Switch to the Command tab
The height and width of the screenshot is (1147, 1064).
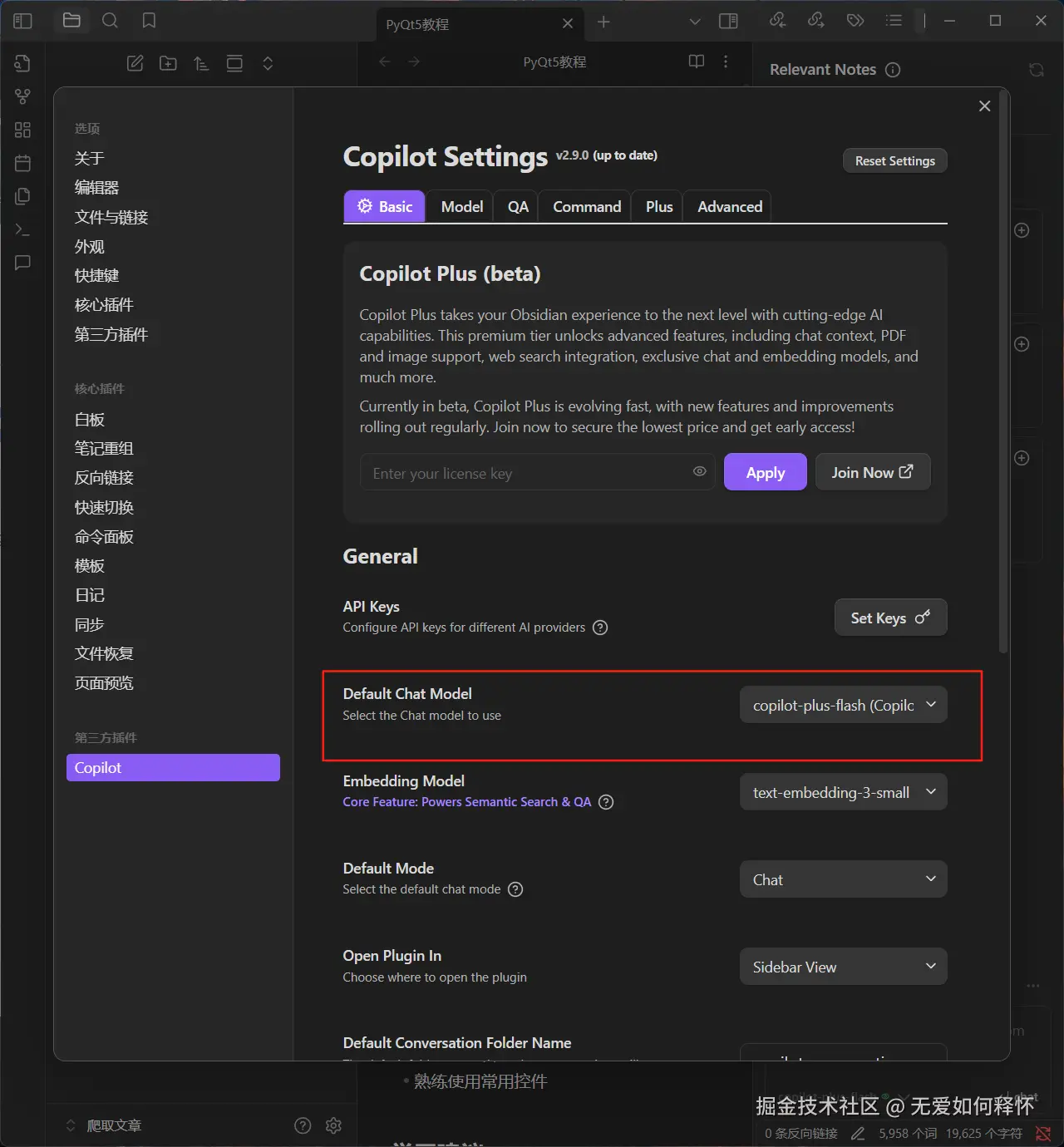click(587, 207)
